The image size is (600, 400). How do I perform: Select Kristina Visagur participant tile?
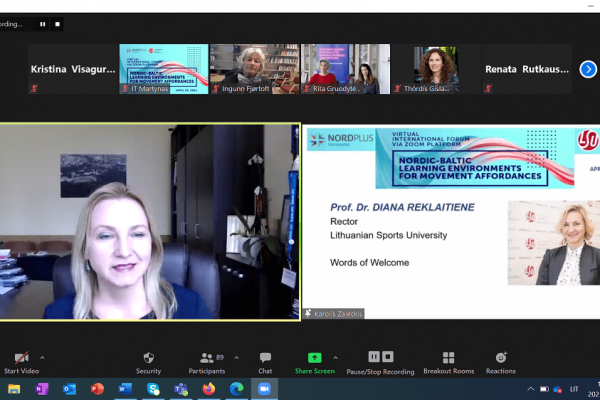[73, 69]
